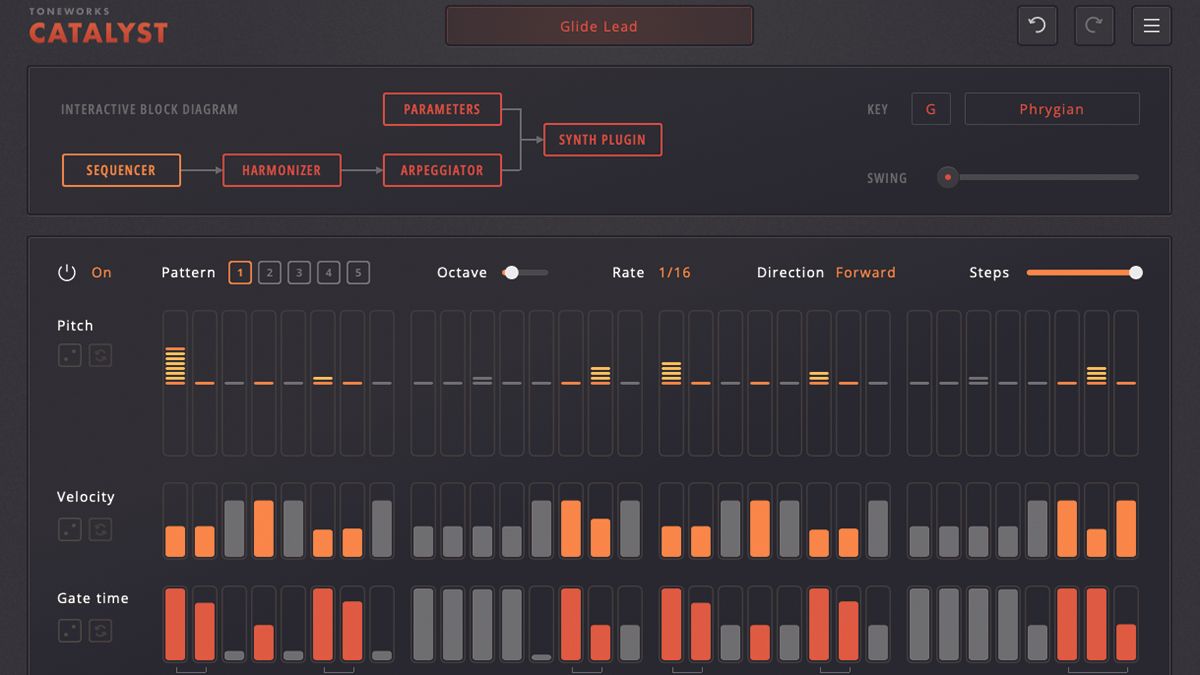Randomize the Pitch lane with dice icon
The image size is (1200, 675).
(69, 355)
